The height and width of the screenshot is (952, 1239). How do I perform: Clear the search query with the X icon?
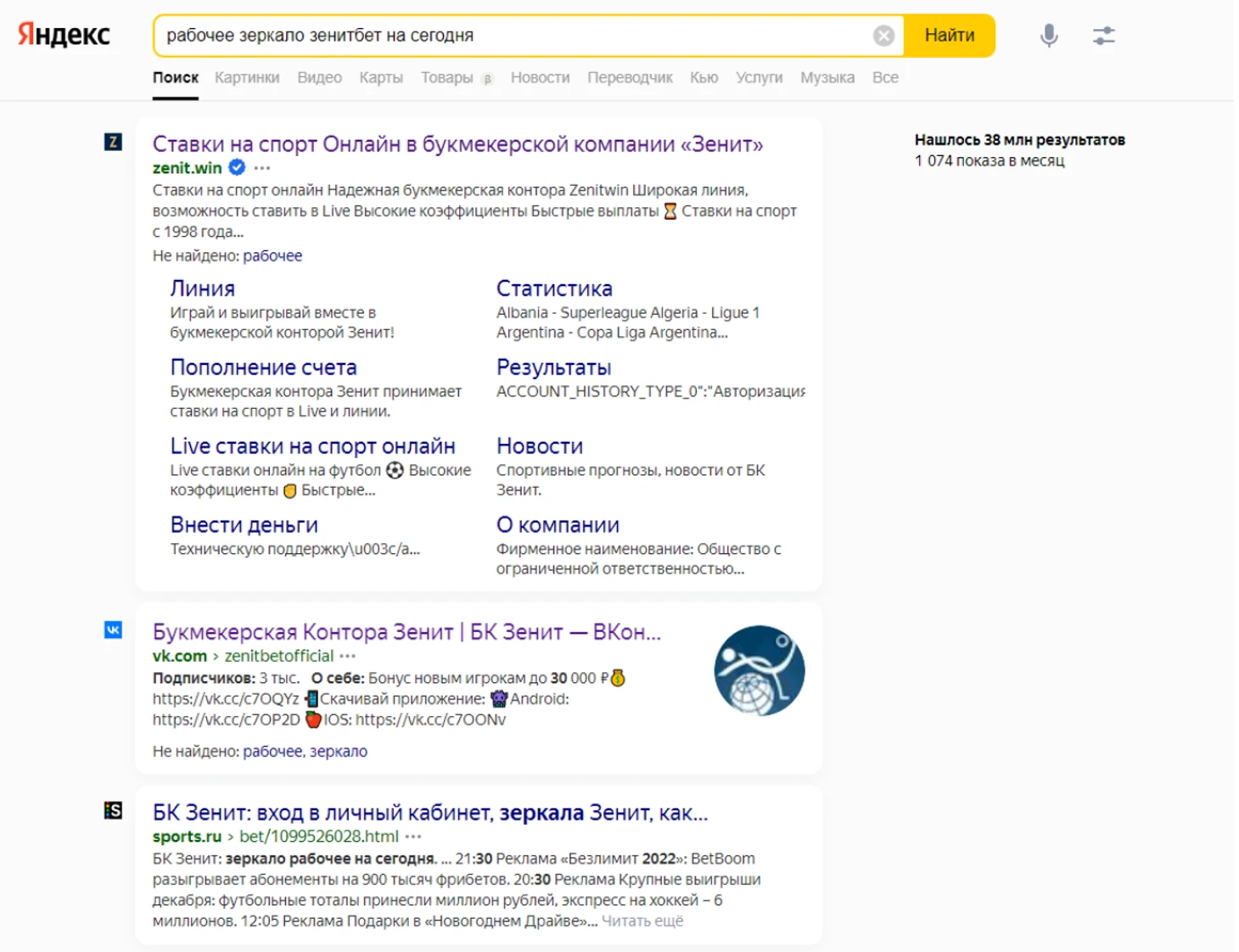pyautogui.click(x=883, y=36)
